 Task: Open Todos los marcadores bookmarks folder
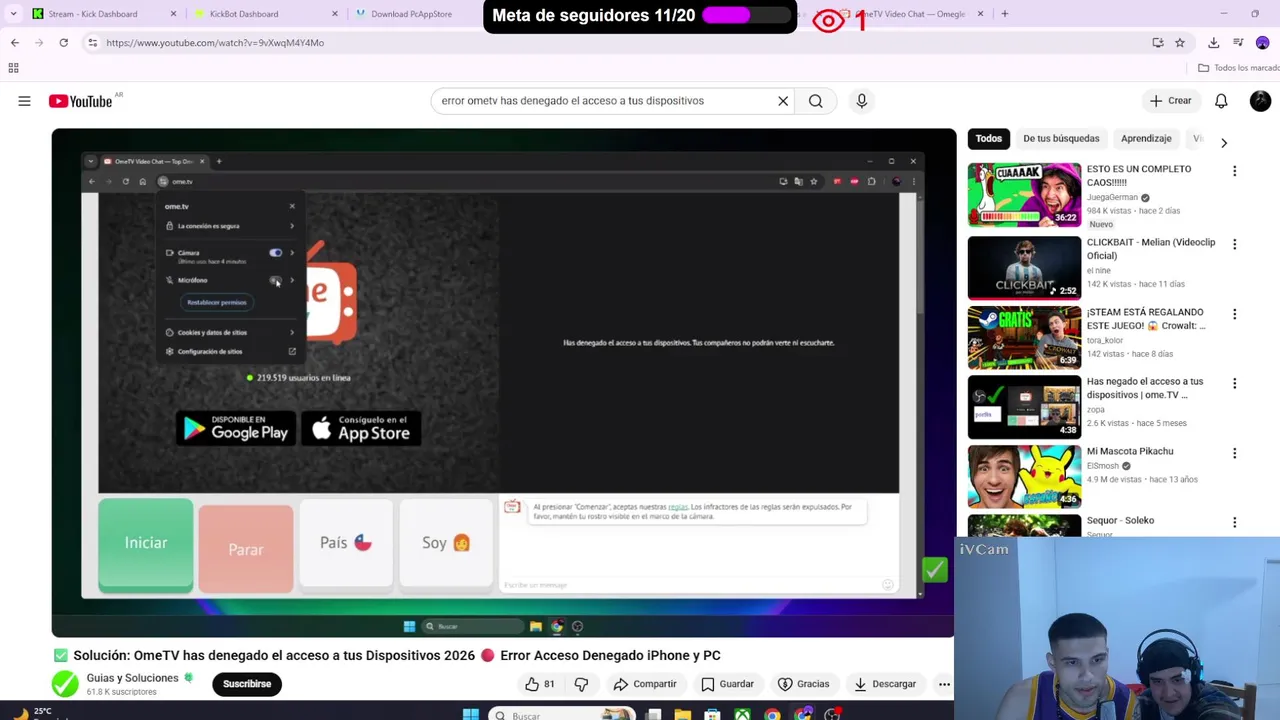pyautogui.click(x=1238, y=68)
